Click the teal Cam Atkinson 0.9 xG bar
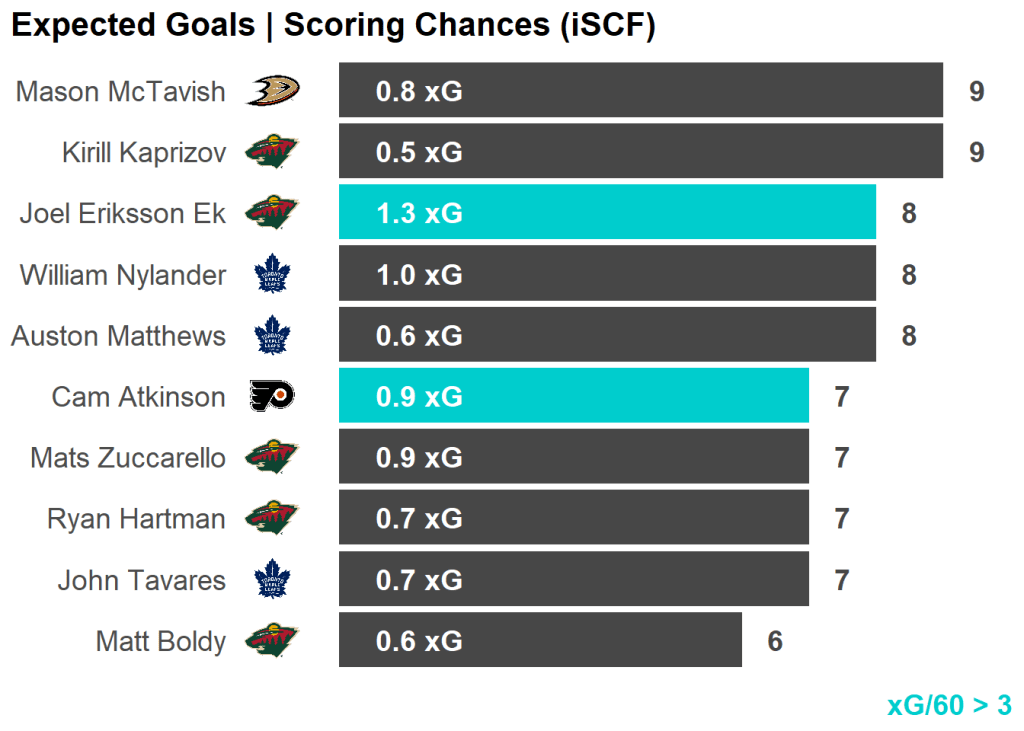This screenshot has height=731, width=1024. [573, 395]
